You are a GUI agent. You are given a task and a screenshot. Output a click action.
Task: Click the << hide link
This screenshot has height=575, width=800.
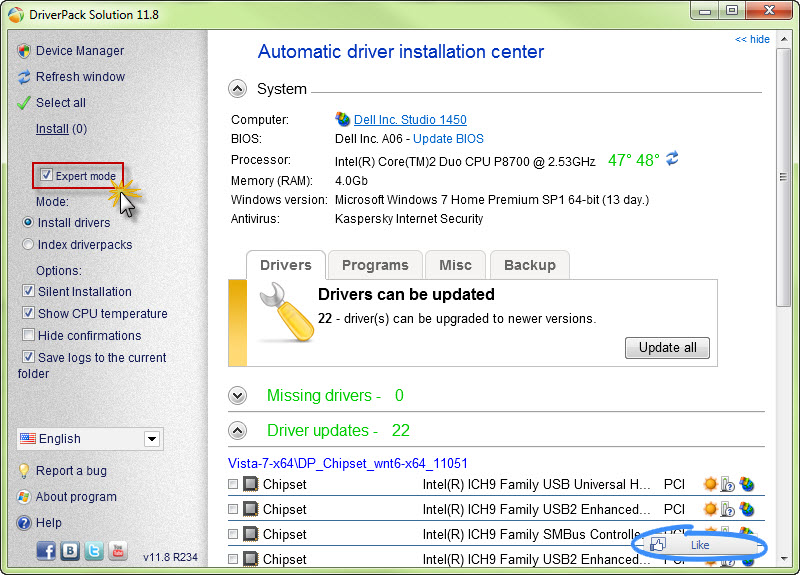tap(752, 39)
